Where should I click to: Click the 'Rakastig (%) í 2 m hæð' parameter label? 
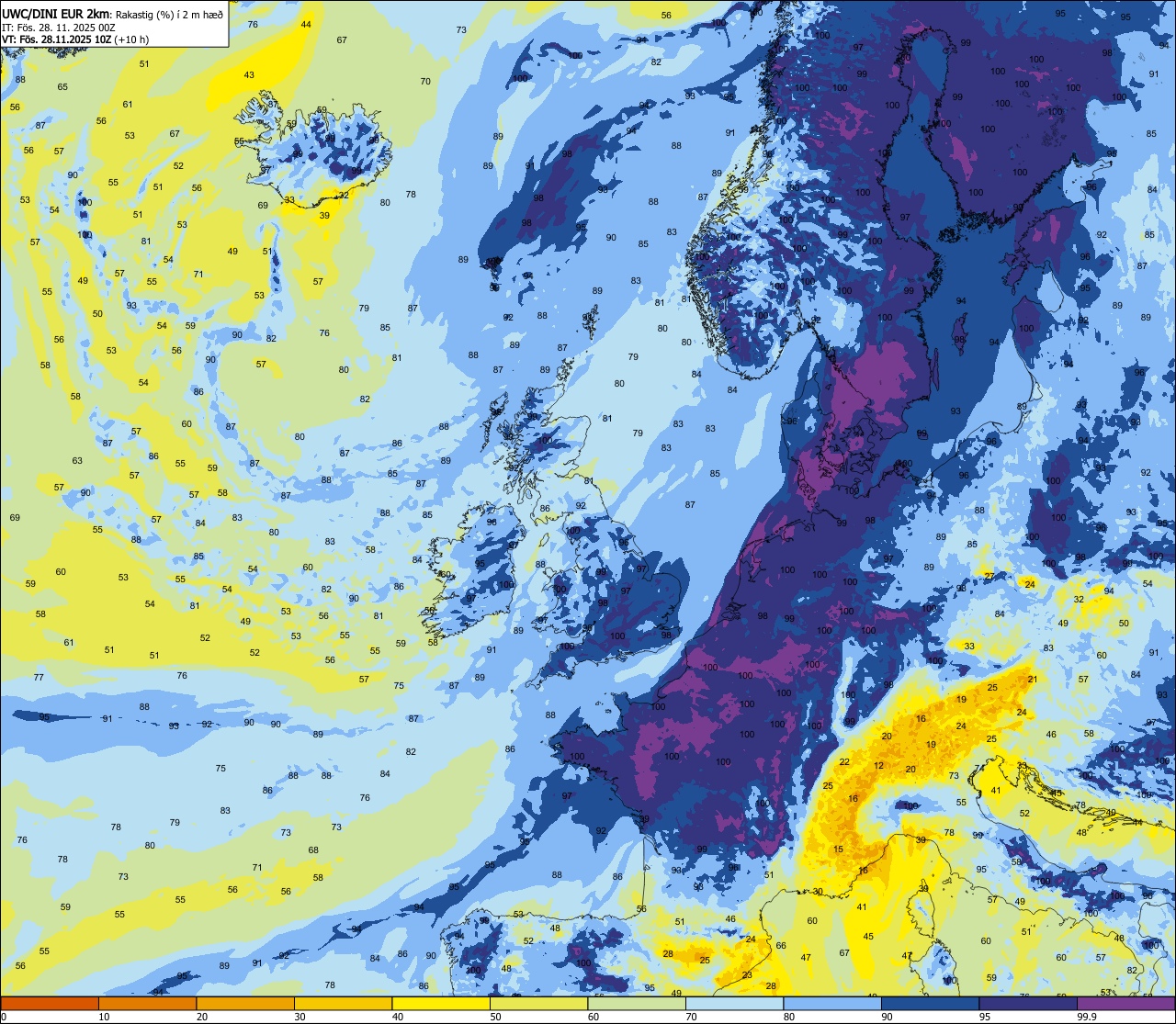point(169,14)
